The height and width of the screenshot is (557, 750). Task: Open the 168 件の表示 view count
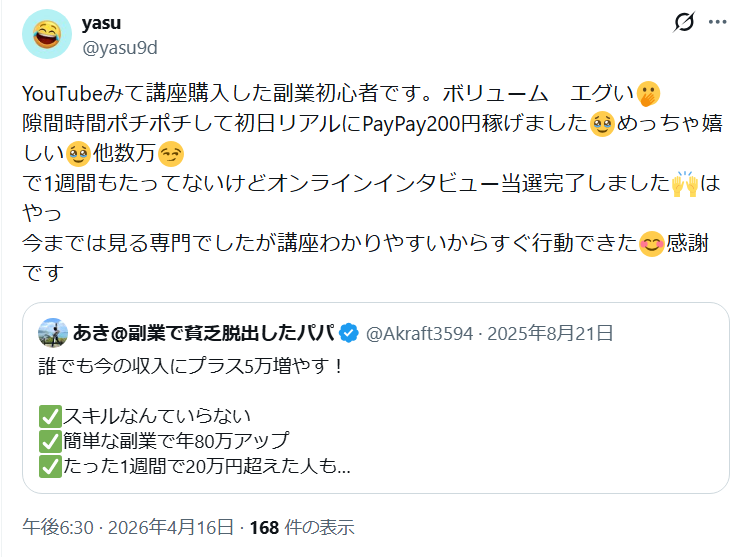point(301,527)
